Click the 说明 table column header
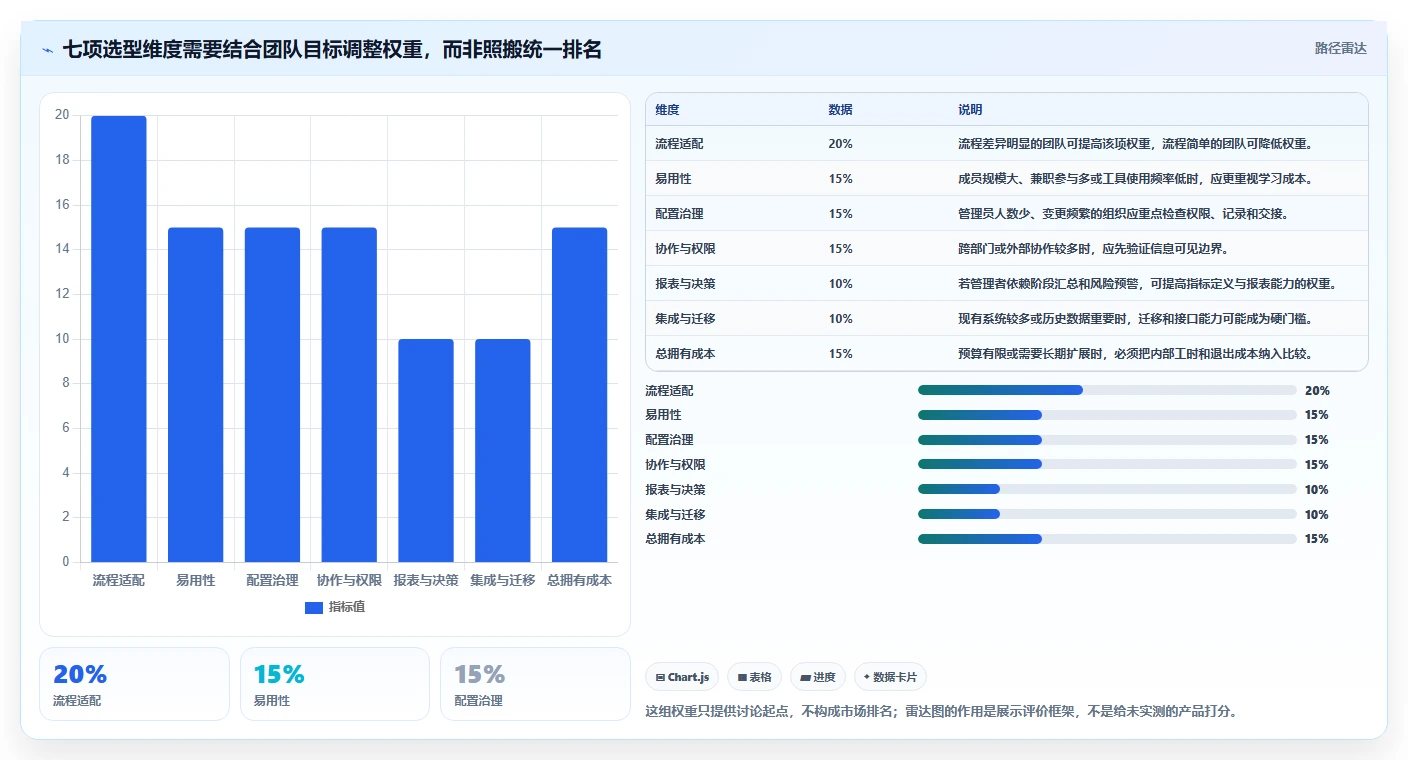This screenshot has width=1408, height=760. [x=970, y=110]
